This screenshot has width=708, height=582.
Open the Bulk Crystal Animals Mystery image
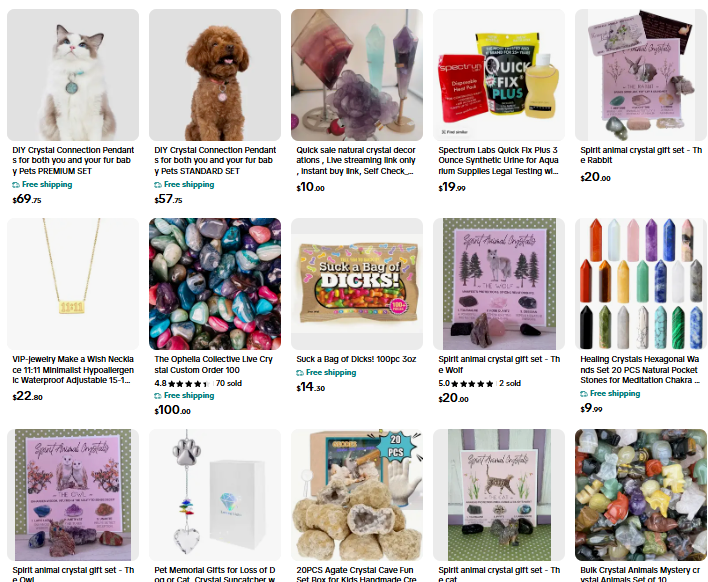641,495
